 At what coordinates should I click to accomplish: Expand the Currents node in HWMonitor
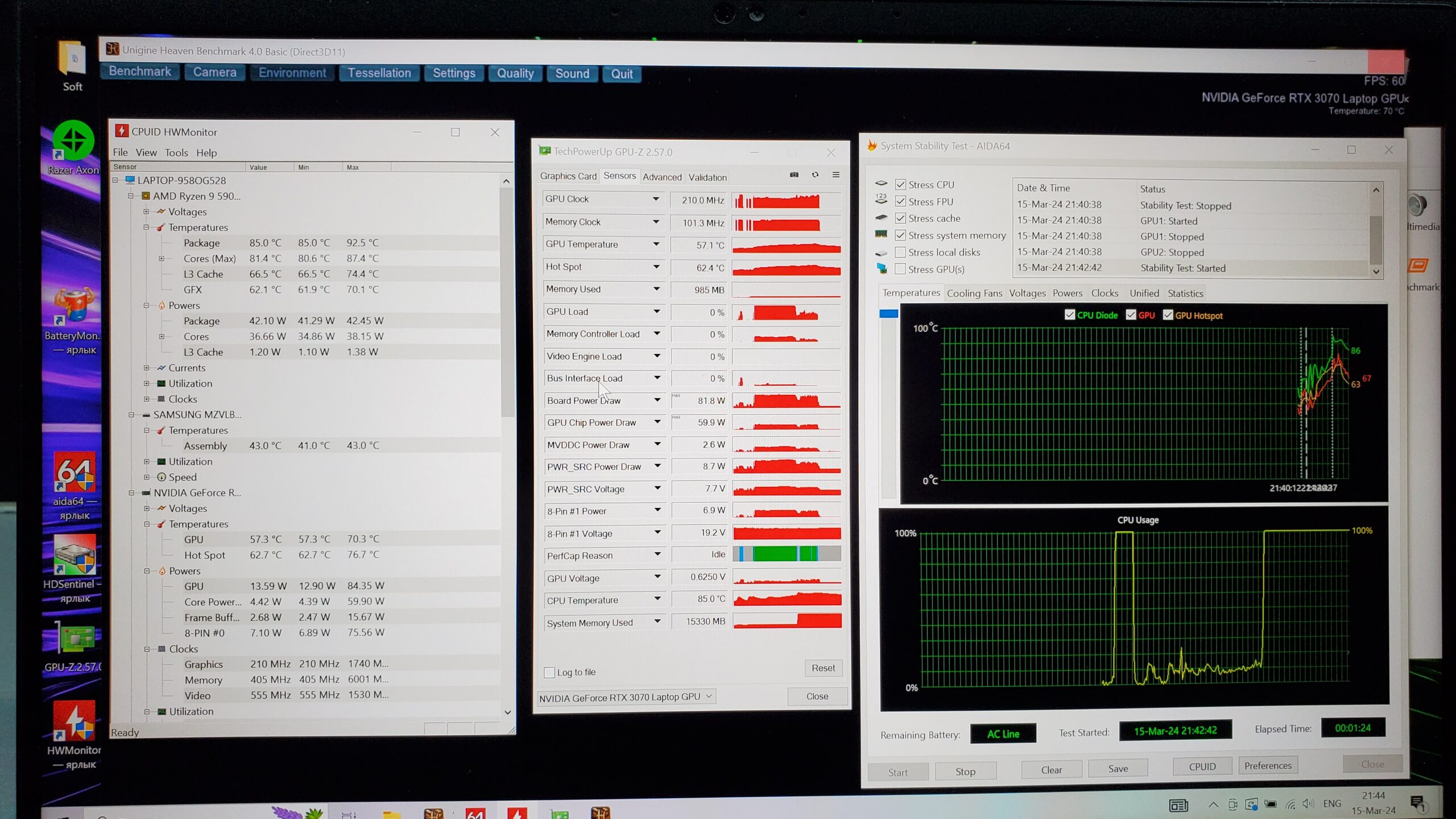click(147, 368)
